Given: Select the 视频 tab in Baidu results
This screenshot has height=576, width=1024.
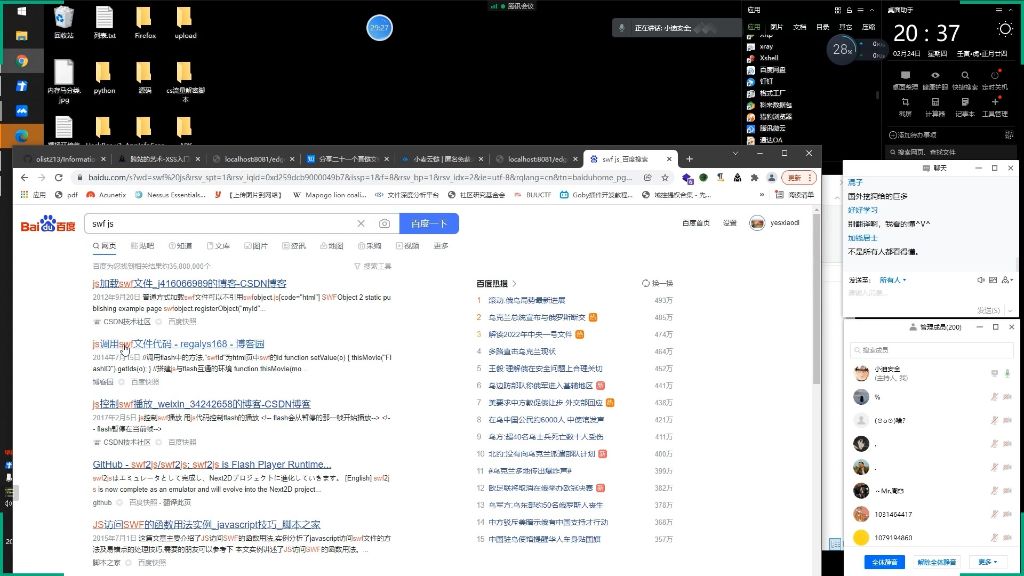Looking at the screenshot, I should (x=408, y=246).
